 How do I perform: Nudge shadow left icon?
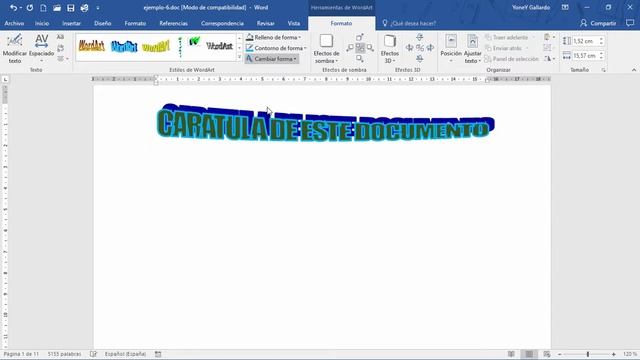tap(350, 48)
